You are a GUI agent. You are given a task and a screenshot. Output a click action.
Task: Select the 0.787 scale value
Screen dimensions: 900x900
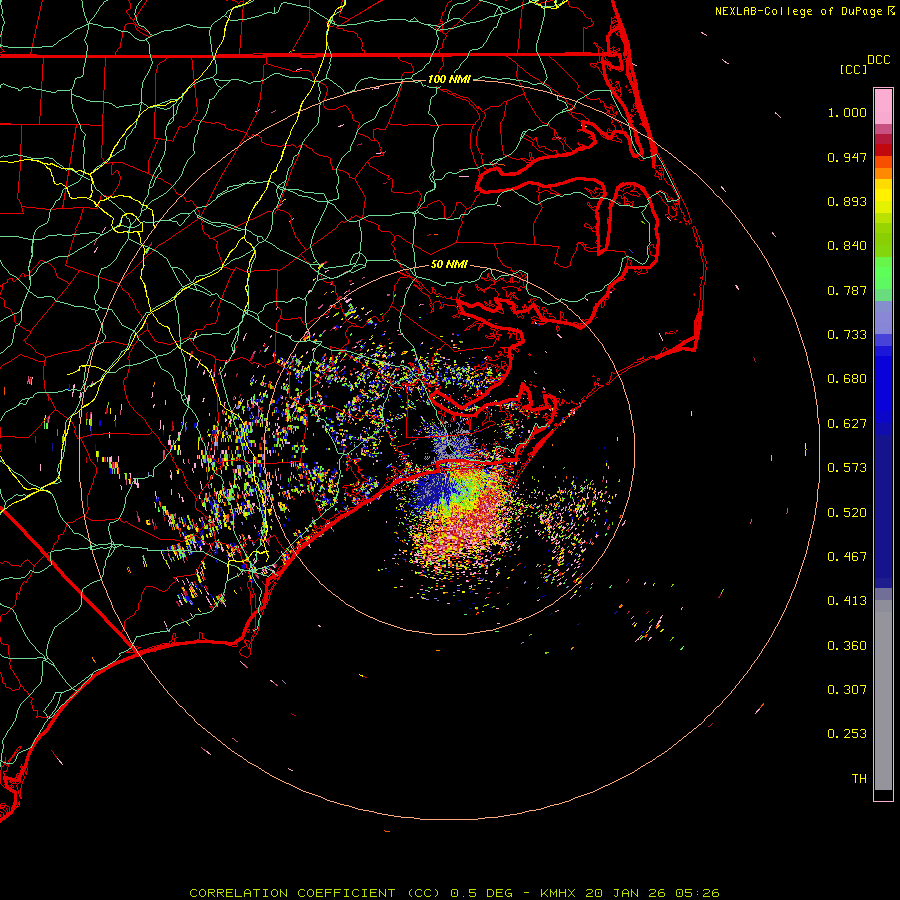(847, 290)
